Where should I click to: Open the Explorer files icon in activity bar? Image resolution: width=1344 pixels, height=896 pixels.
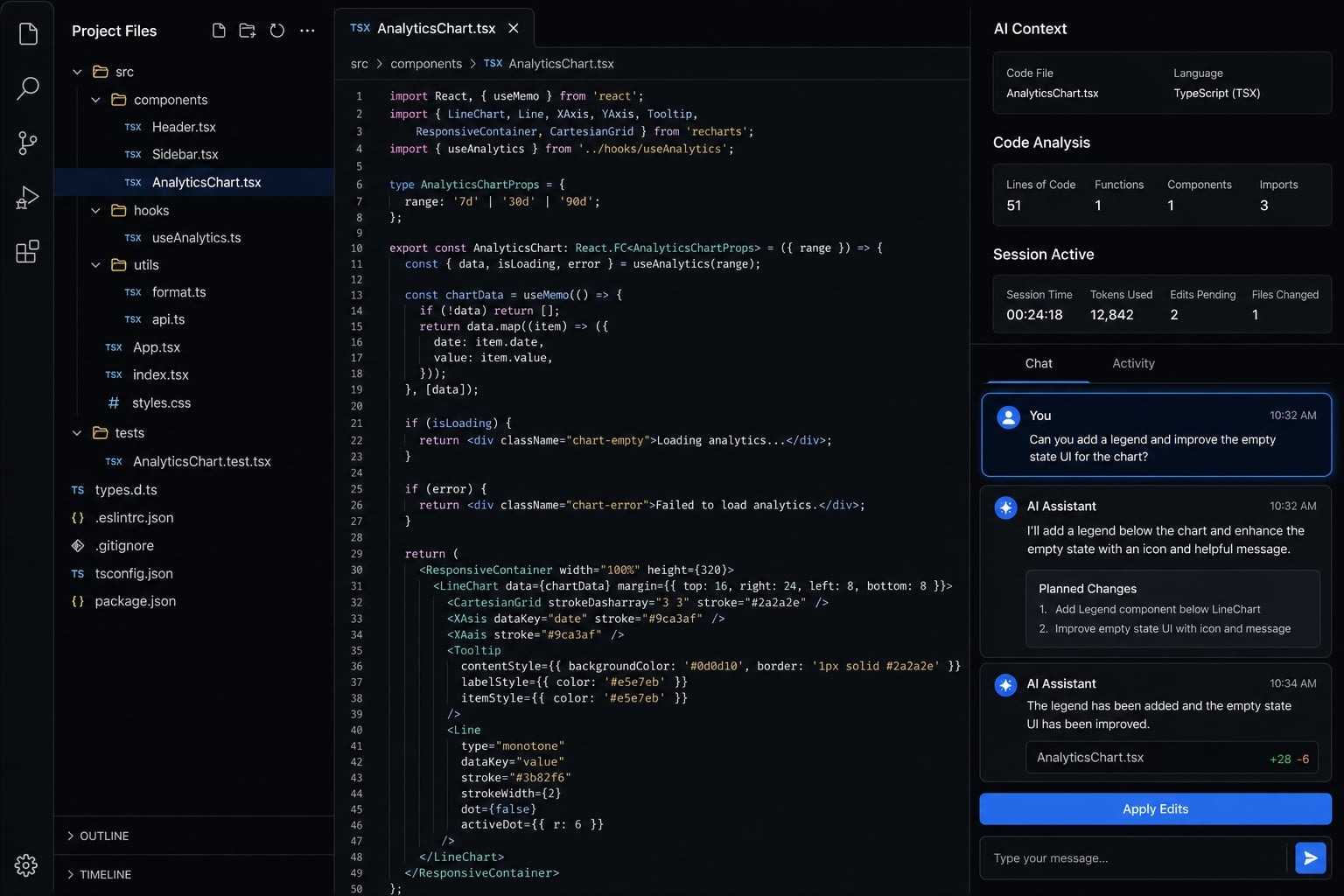28,34
